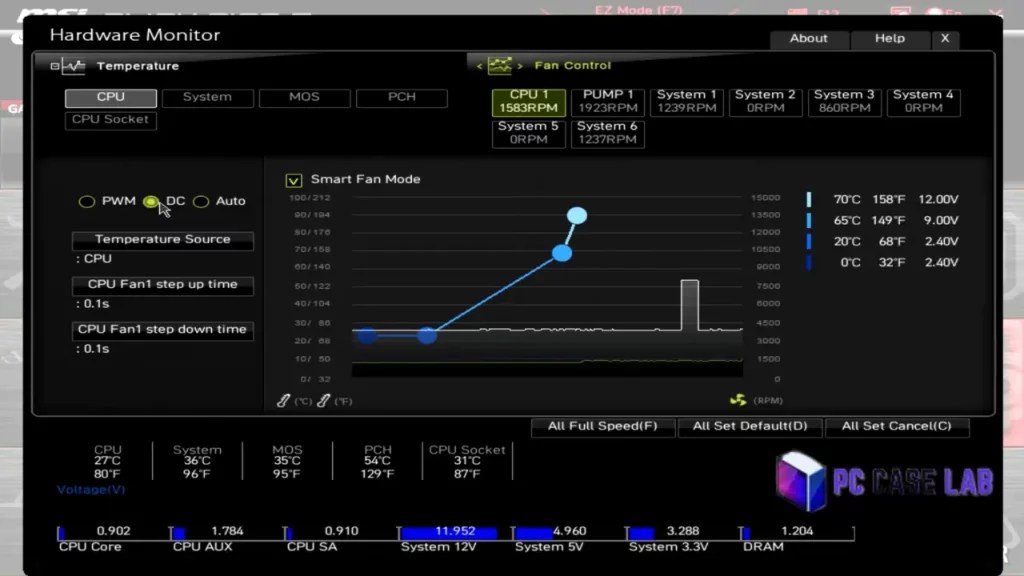
Task: Click the right arrow beside Fan Control
Action: [x=521, y=65]
